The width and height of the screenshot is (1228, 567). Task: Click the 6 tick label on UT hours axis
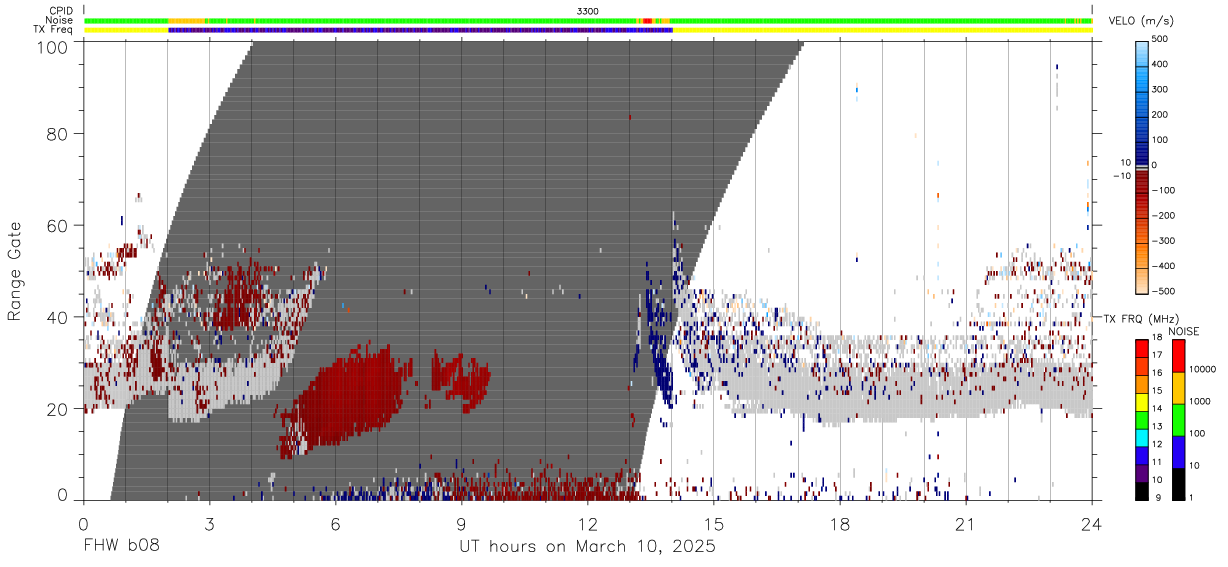335,524
